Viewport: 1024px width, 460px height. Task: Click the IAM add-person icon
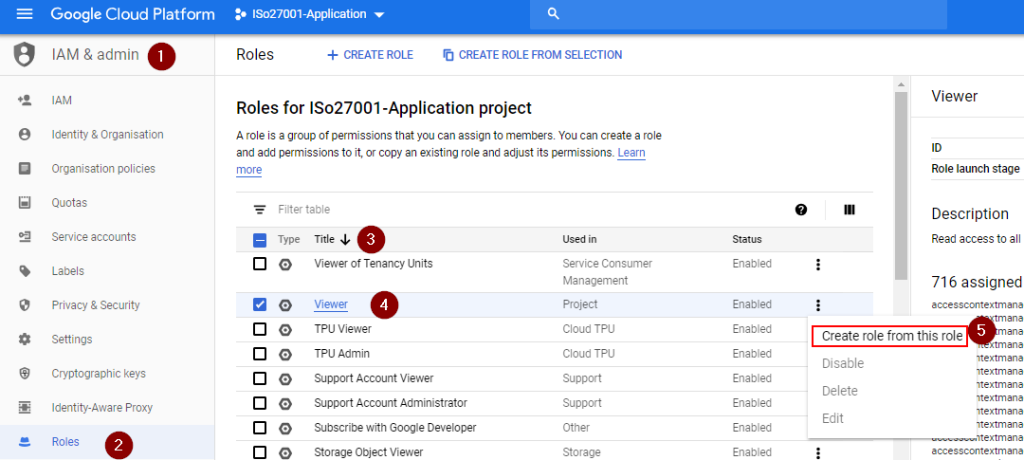tap(25, 101)
